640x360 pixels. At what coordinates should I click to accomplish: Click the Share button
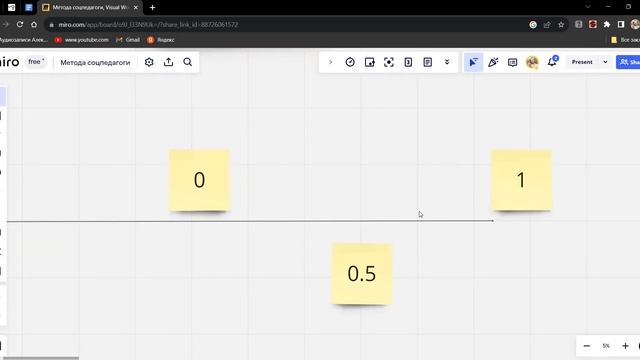coord(628,62)
